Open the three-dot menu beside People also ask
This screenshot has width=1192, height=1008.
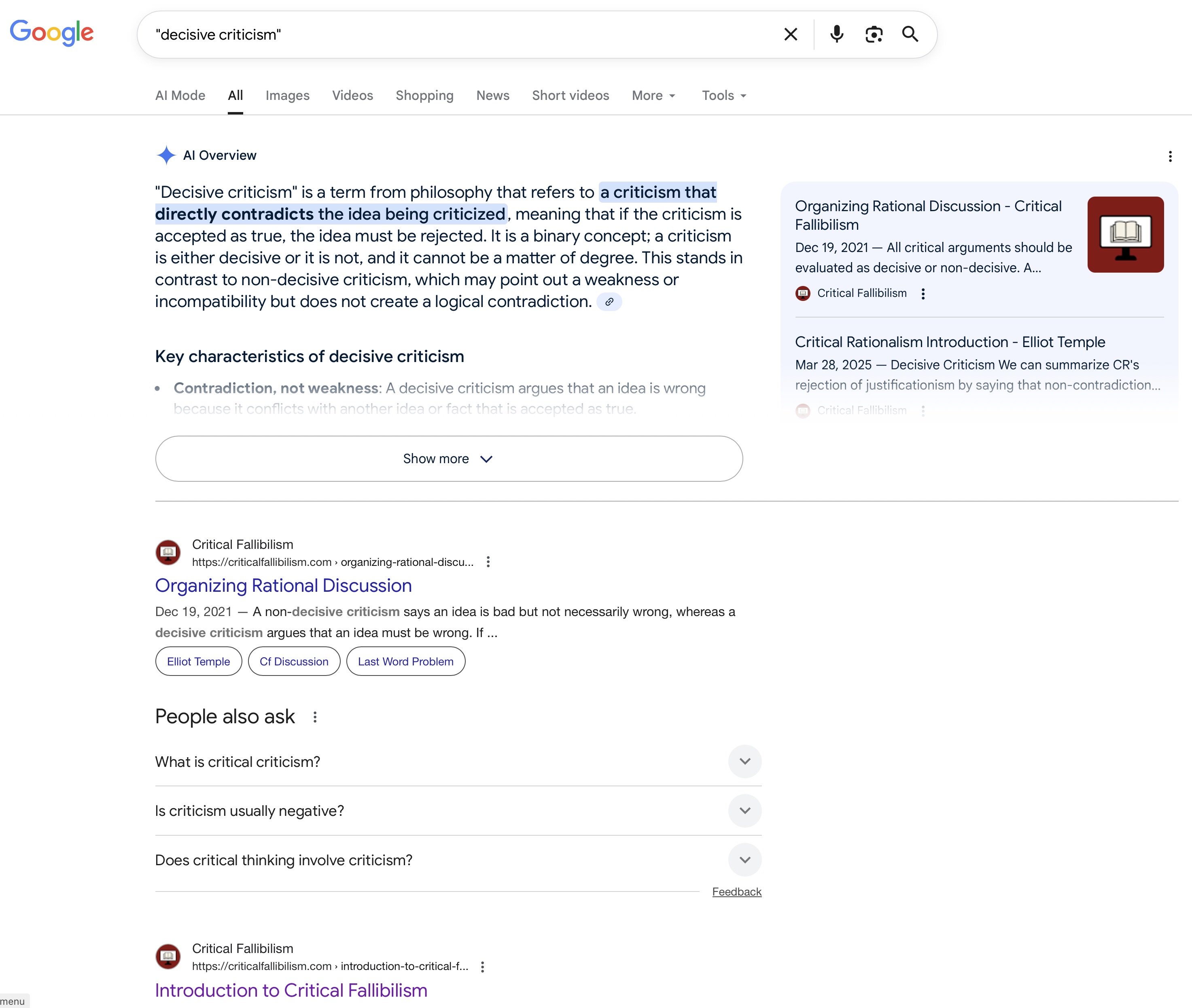pyautogui.click(x=314, y=717)
